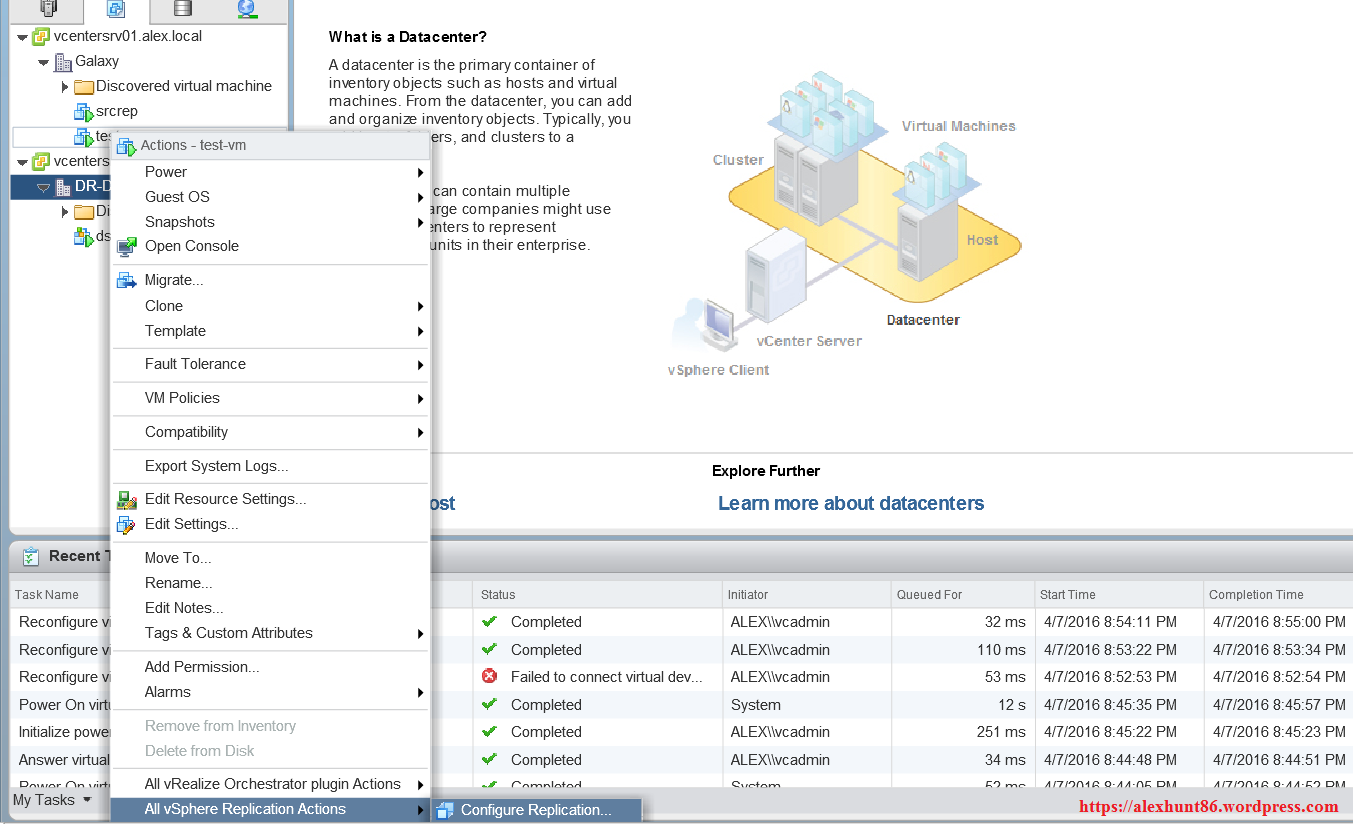Sort tasks by the Start Time column header
This screenshot has height=824, width=1353.
[1067, 594]
